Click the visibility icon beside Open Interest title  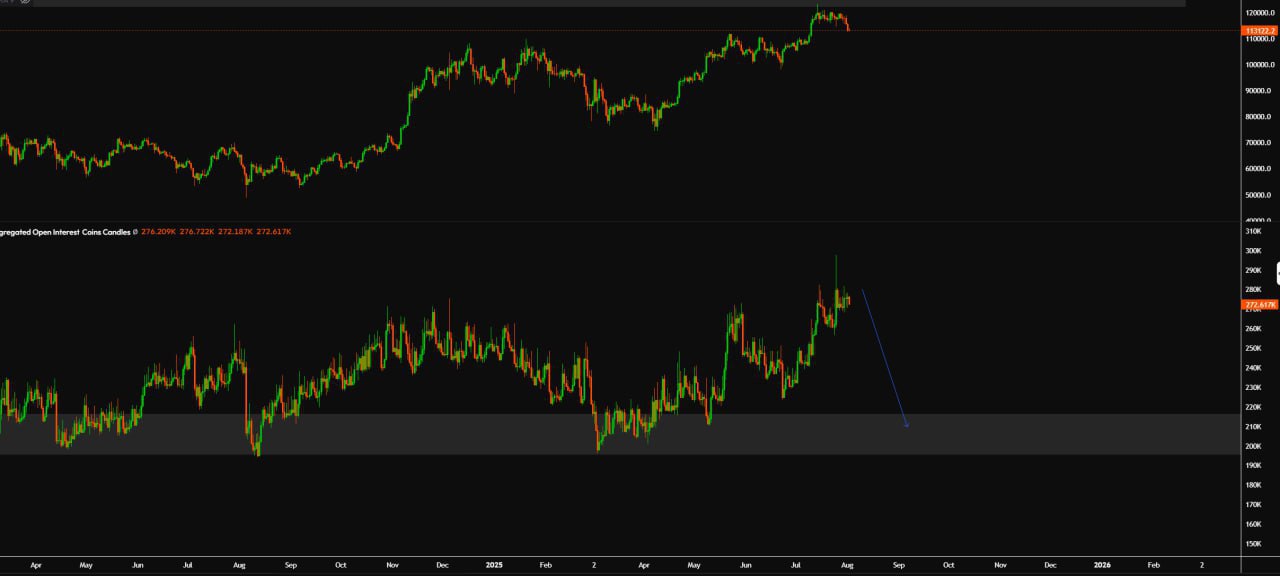(x=135, y=232)
